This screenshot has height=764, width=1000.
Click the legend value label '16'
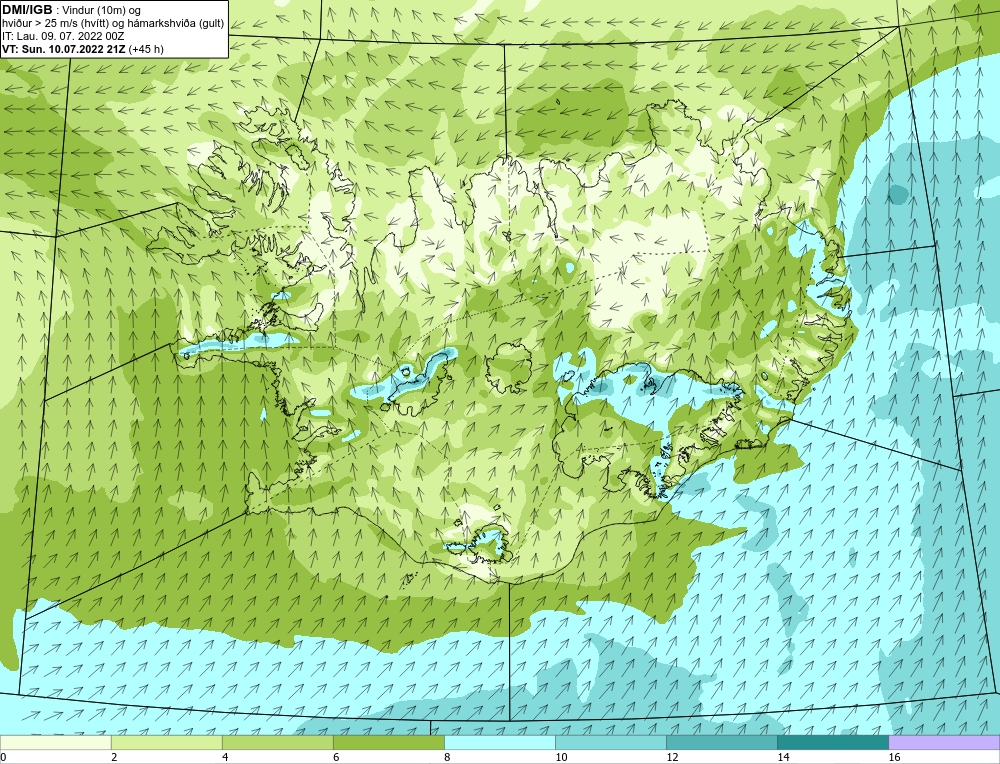pos(894,757)
